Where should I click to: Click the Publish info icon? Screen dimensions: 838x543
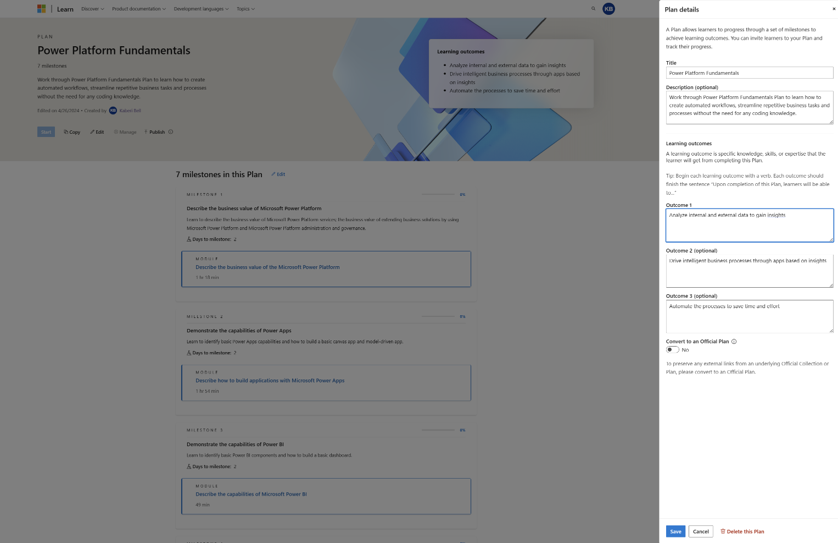coord(170,132)
